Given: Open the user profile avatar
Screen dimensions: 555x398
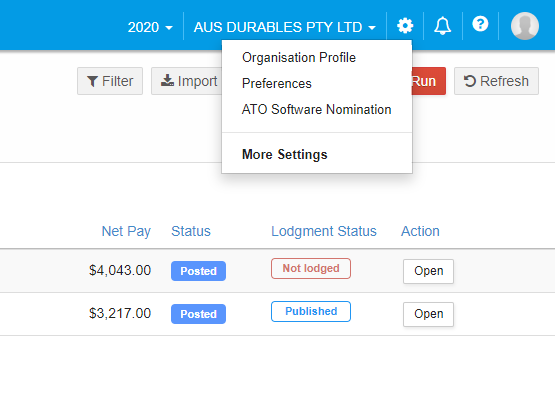Looking at the screenshot, I should (525, 26).
